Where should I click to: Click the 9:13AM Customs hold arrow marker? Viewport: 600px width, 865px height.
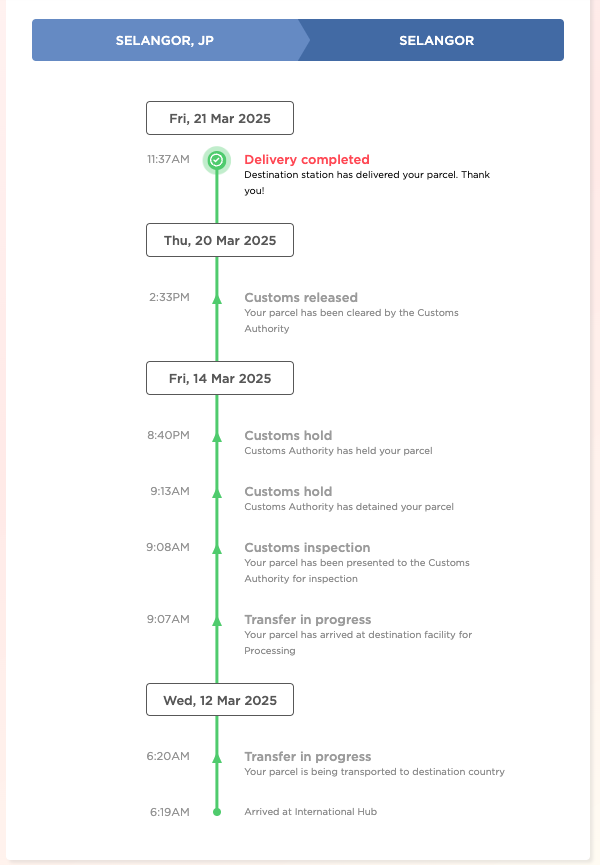click(x=216, y=491)
